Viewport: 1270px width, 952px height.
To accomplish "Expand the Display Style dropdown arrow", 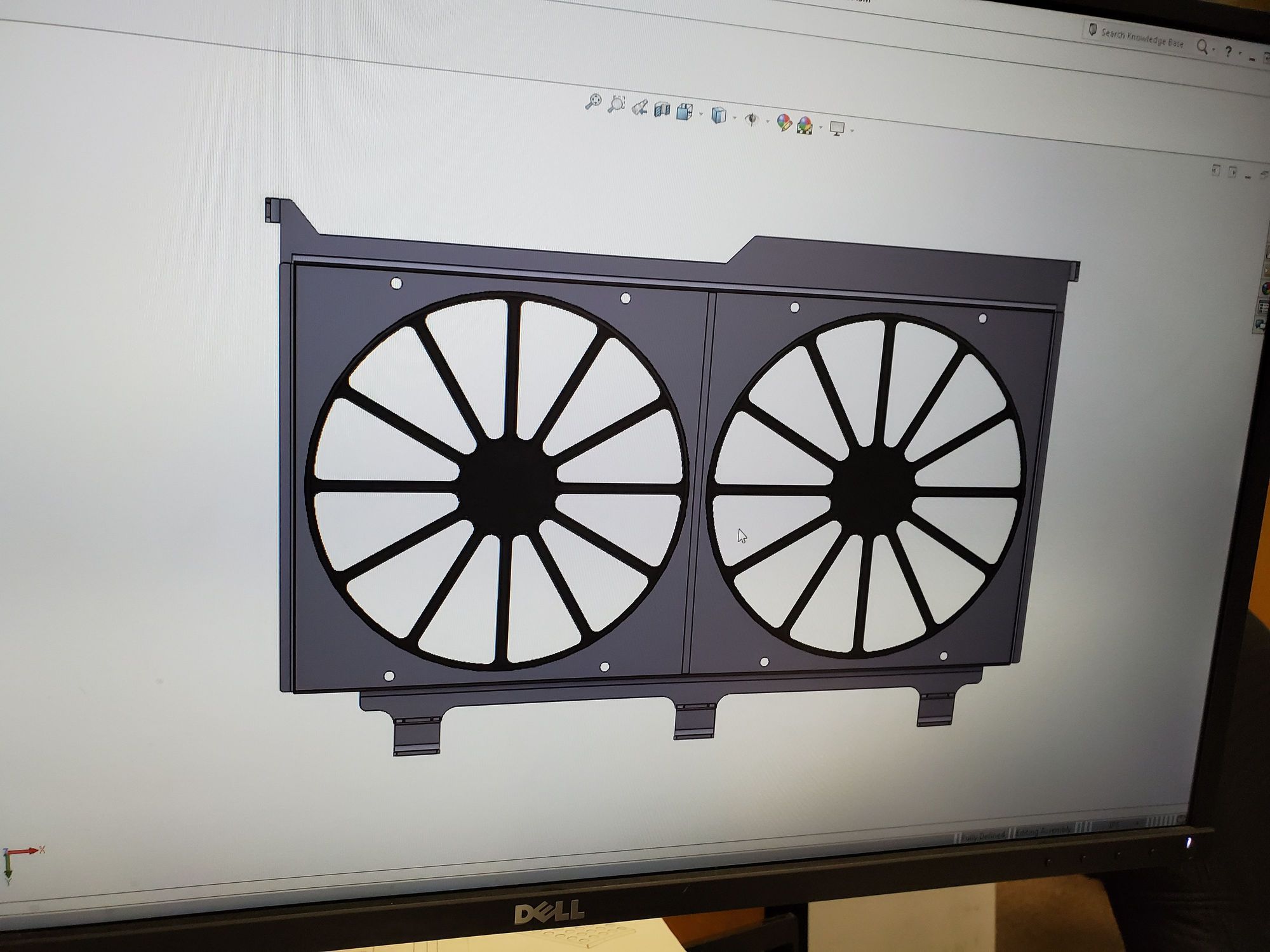I will (x=735, y=118).
